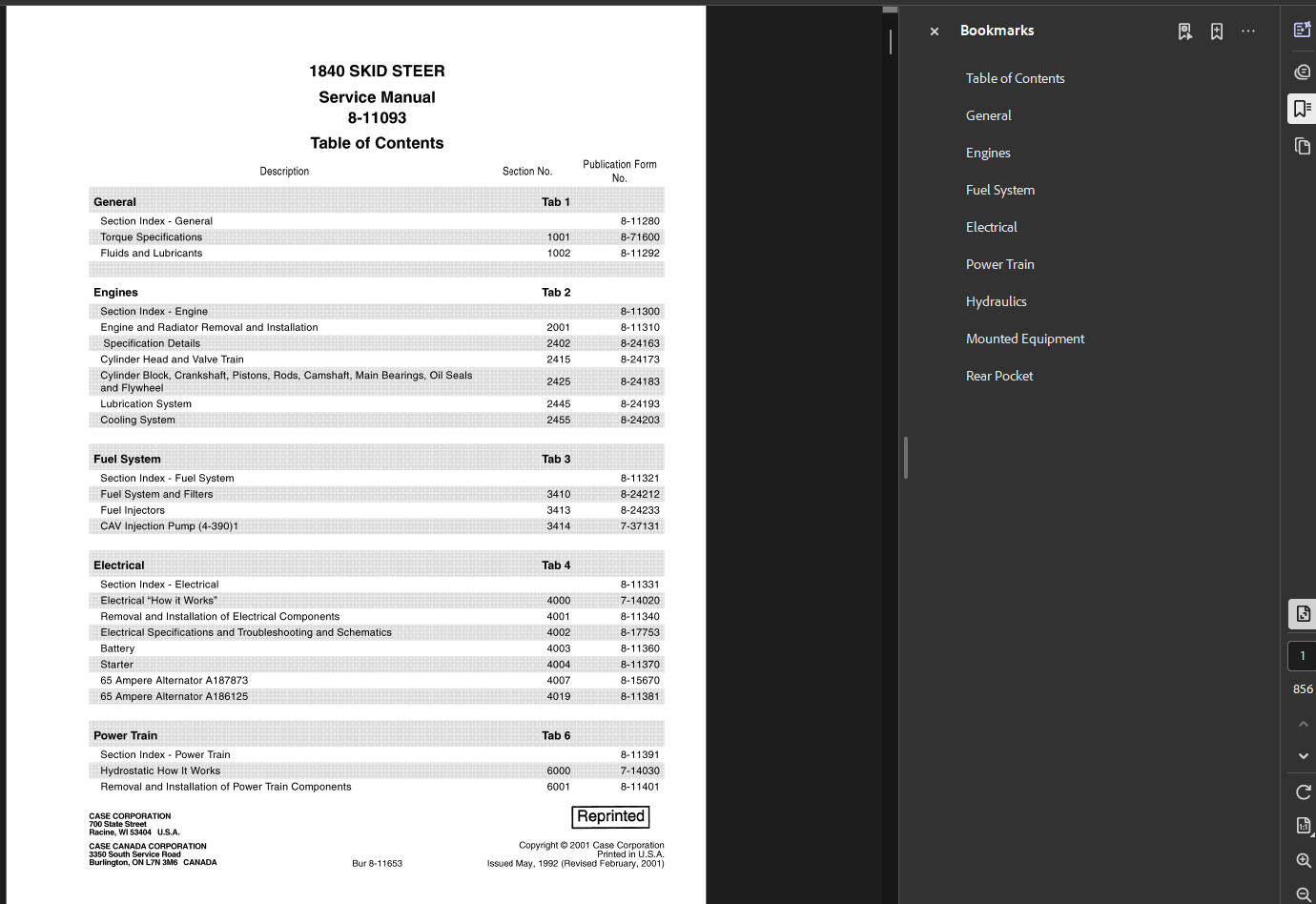The image size is (1316, 904).
Task: Click 'CAV Injection Pump (4-390)1' row
Action: 377,526
